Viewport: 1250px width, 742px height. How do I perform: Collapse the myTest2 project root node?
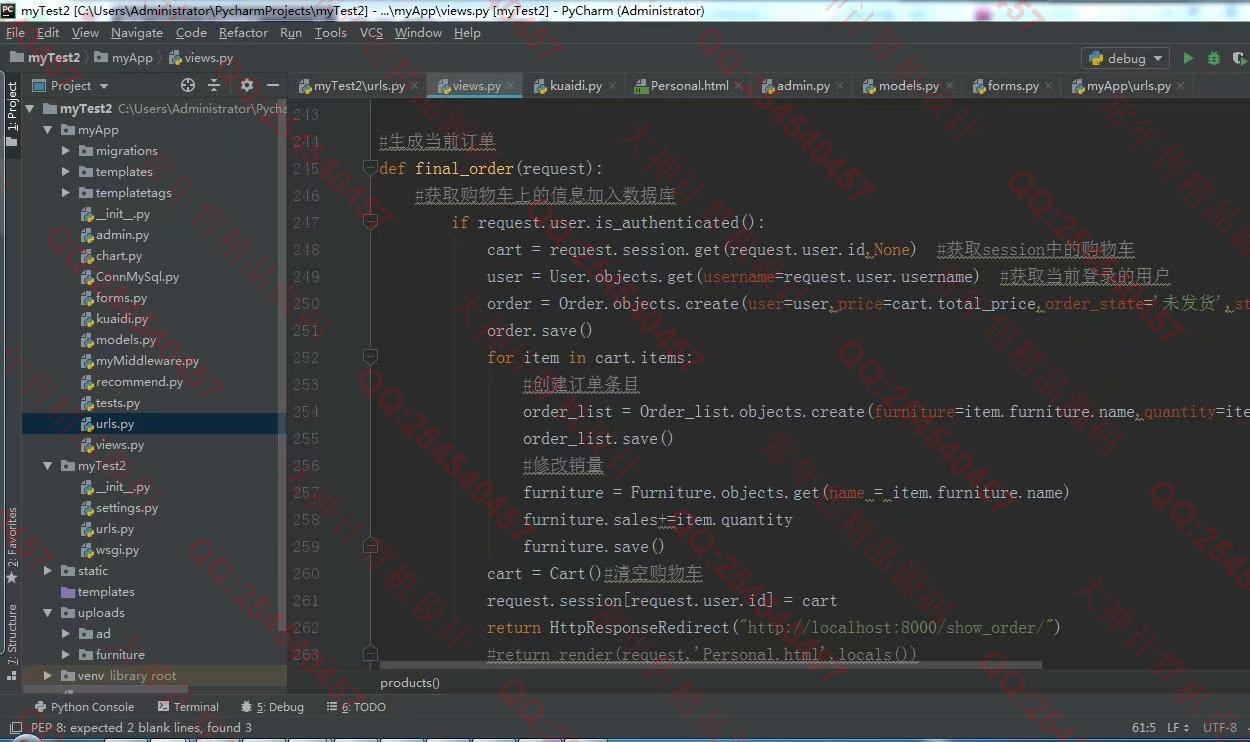point(30,109)
